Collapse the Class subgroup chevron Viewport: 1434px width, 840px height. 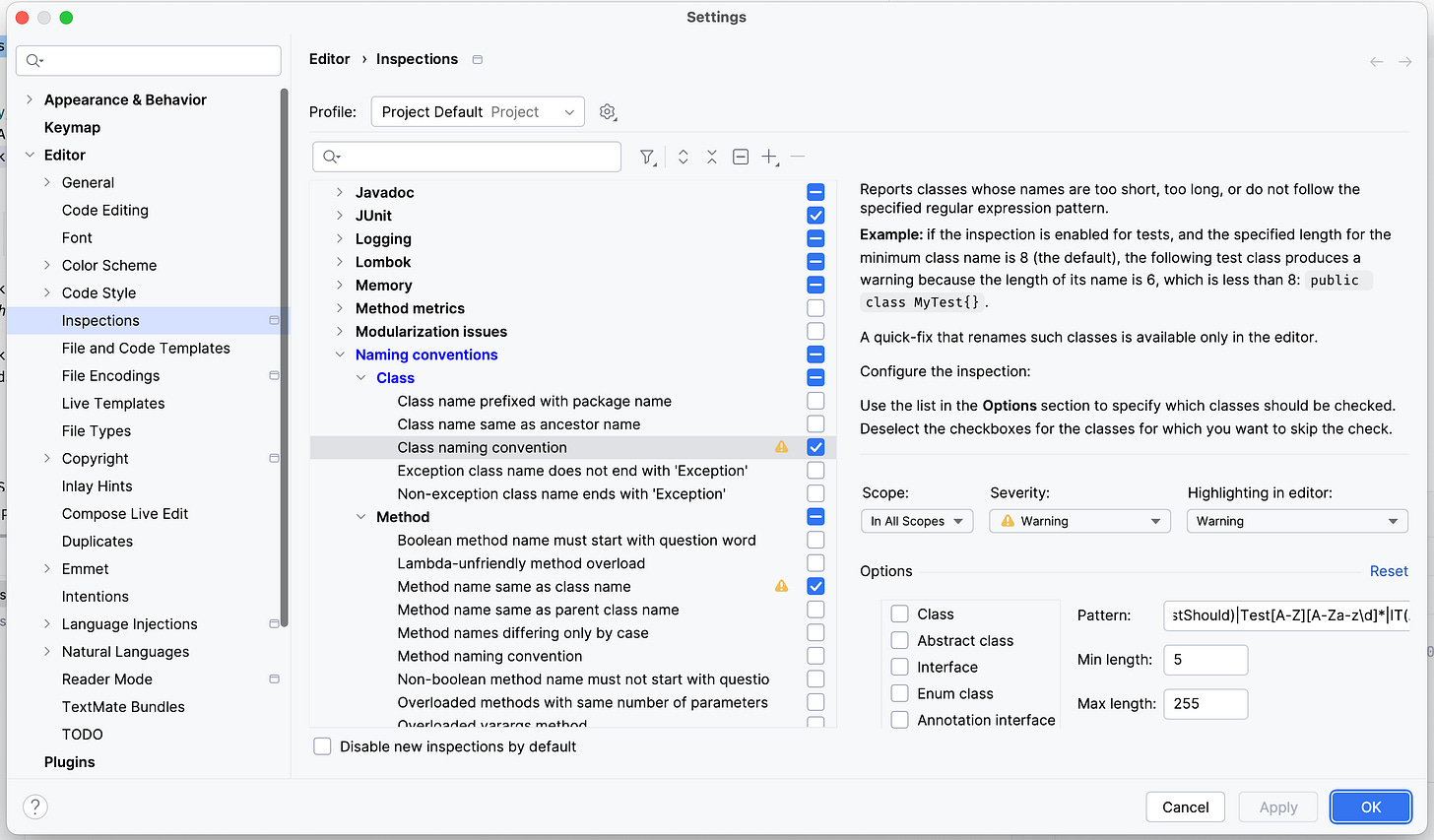[361, 378]
